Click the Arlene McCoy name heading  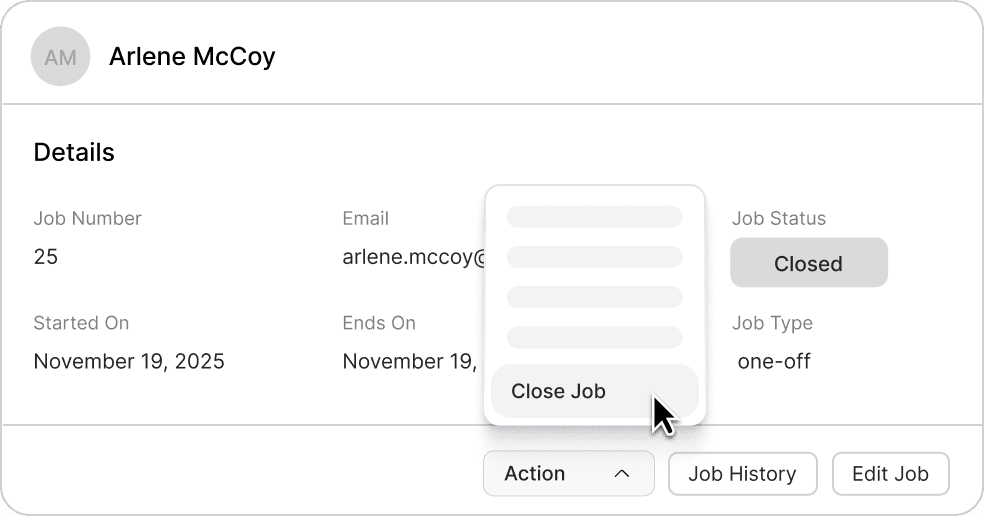(x=192, y=57)
